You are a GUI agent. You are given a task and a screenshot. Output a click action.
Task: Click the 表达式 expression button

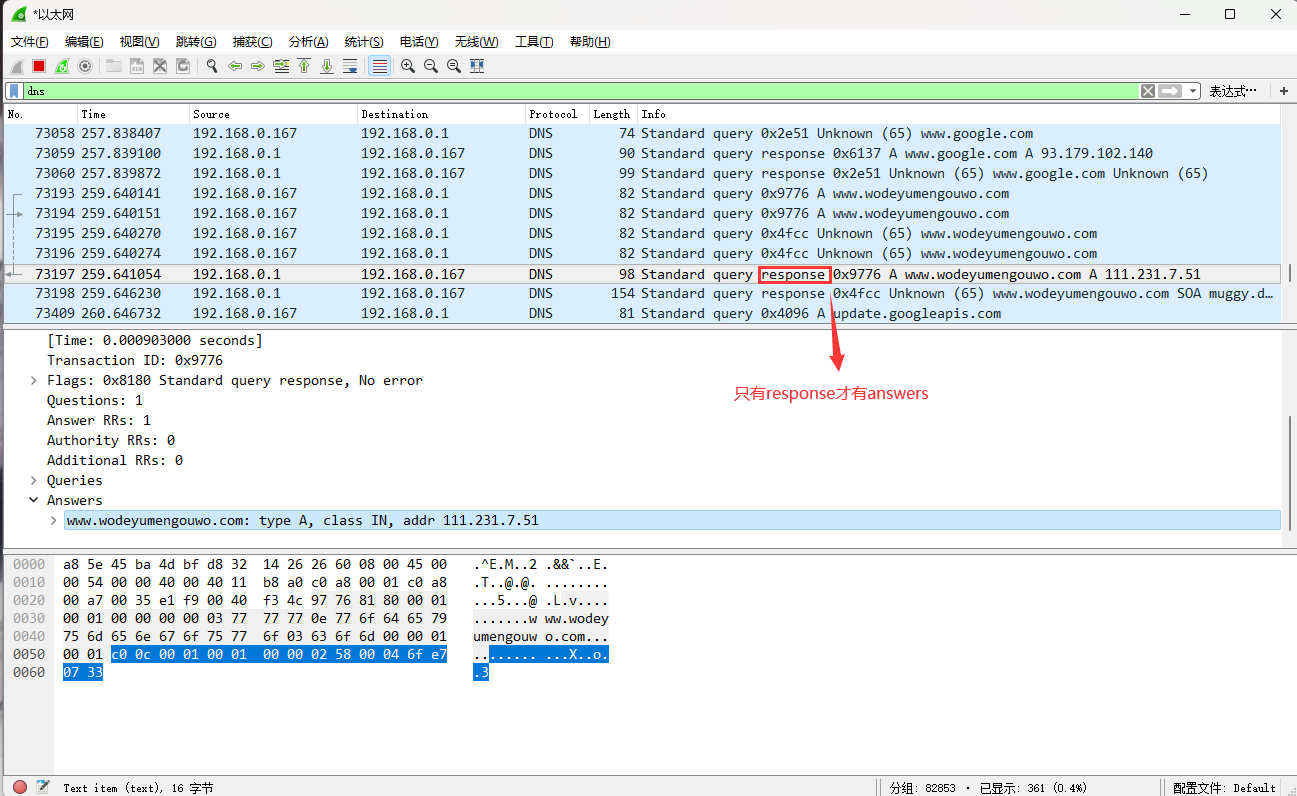pos(1234,91)
